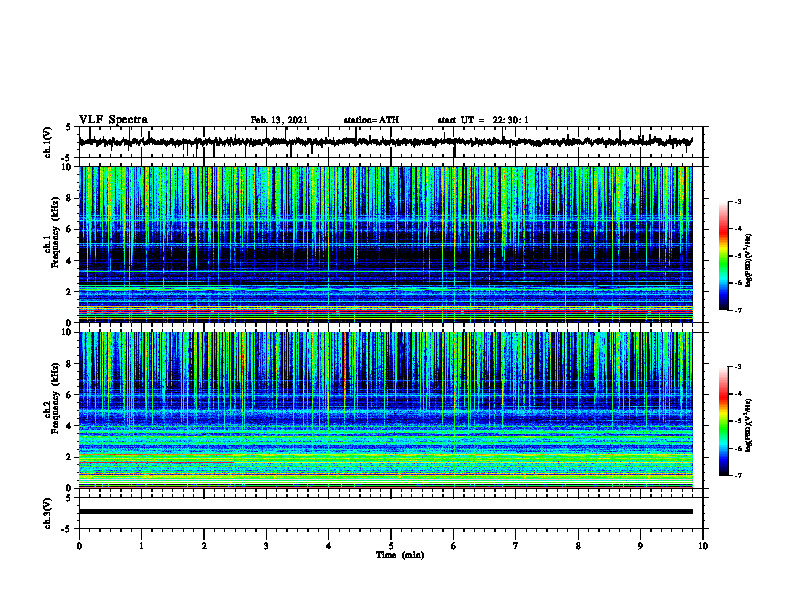Click inside the ch.1 spectrogram panel
Screen dimensions: 792x612
tap(386, 244)
